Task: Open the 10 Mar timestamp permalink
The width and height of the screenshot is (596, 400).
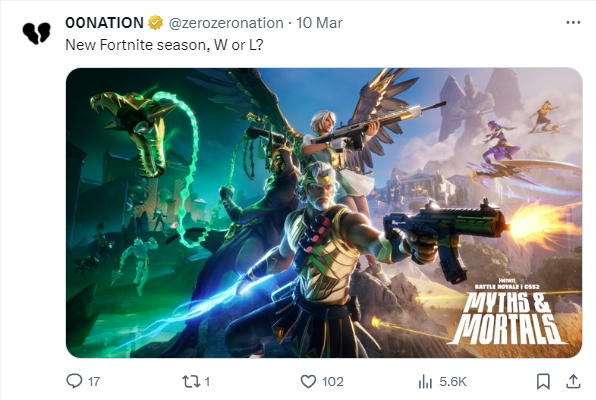Action: 319,23
